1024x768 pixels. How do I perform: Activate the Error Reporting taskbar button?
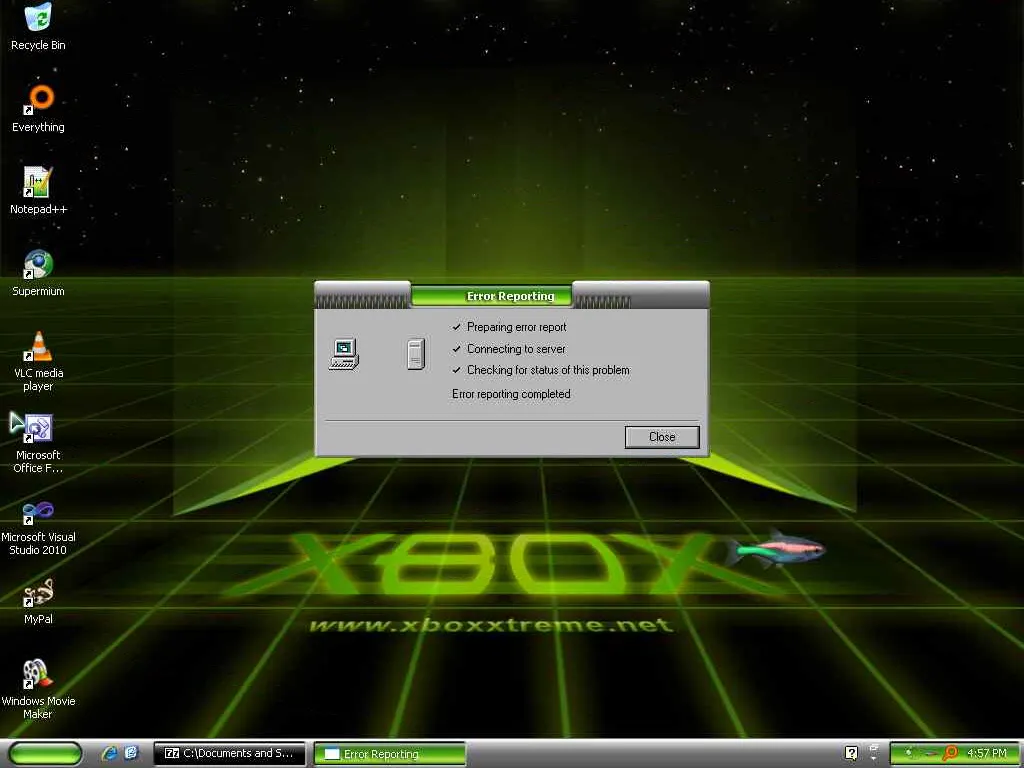tap(390, 754)
